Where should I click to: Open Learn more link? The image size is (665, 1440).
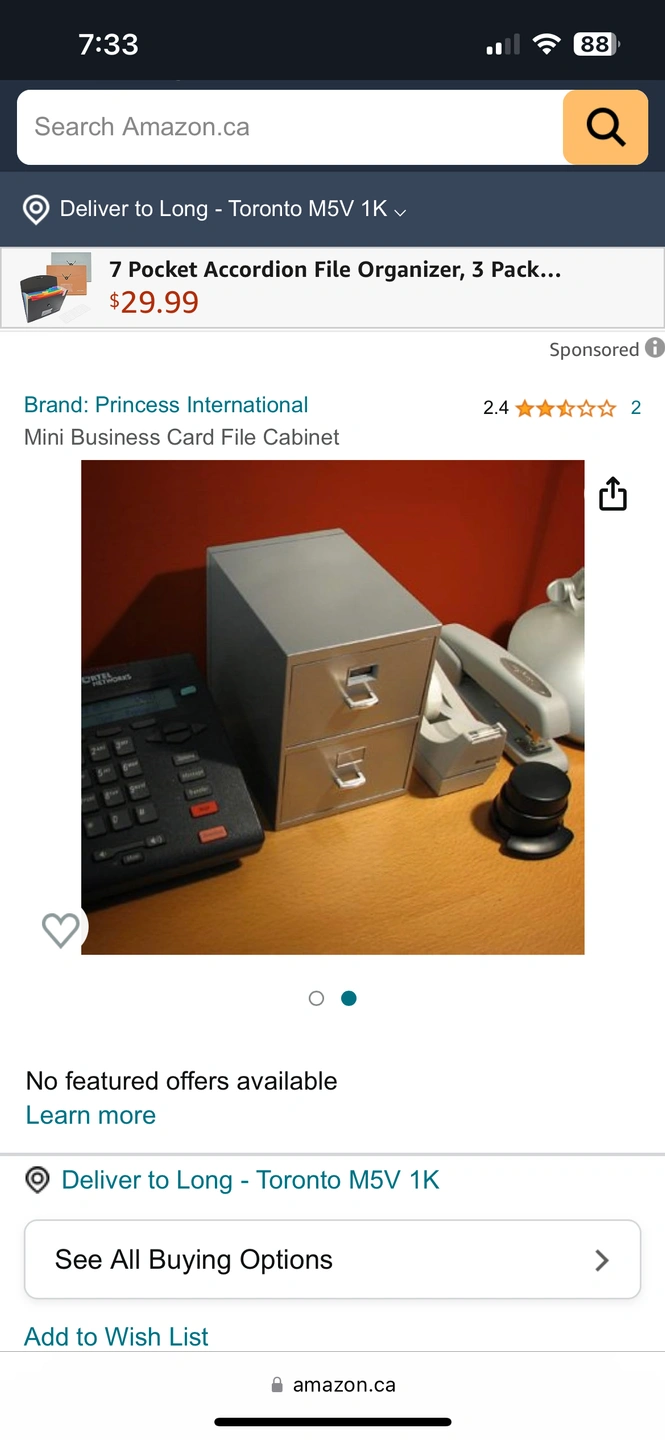pos(91,1115)
